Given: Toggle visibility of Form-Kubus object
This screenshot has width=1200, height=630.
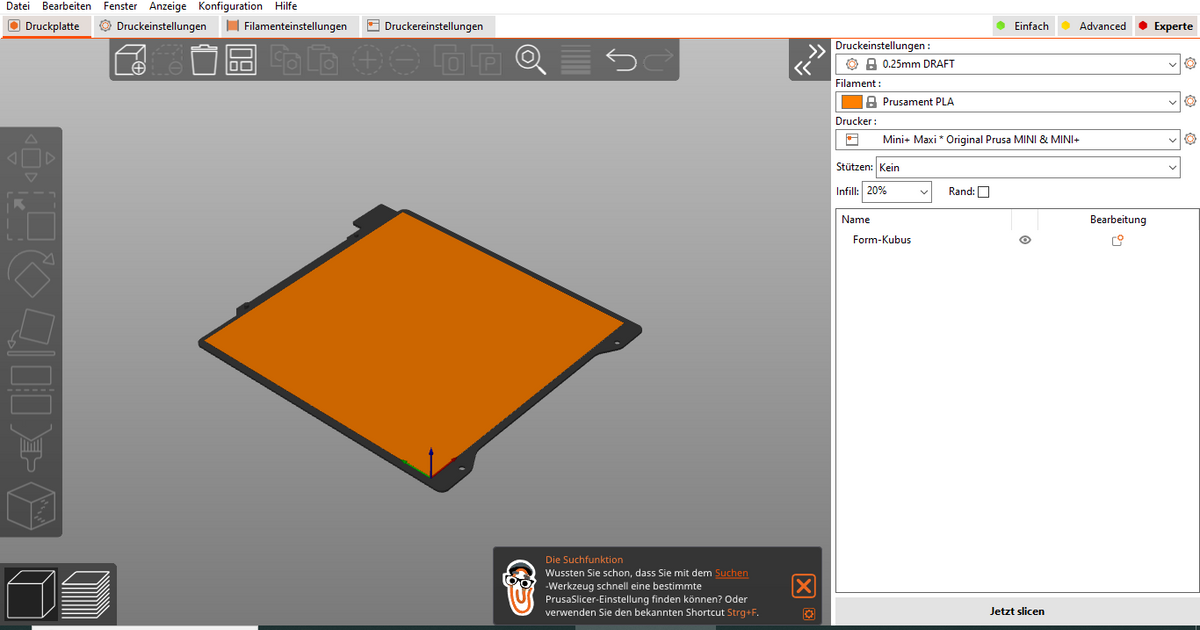Looking at the screenshot, I should pos(1025,239).
